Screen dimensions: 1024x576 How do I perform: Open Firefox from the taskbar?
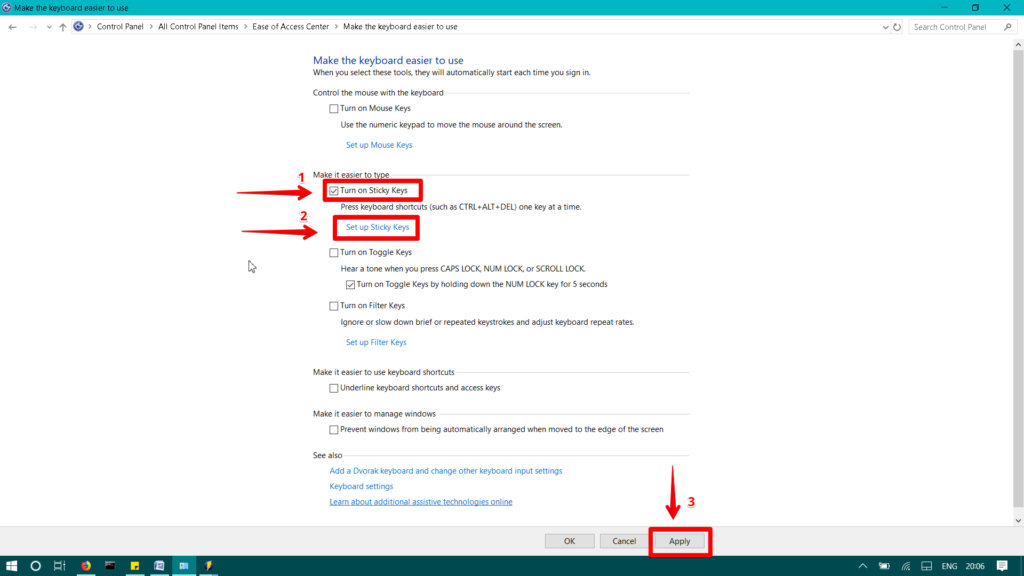click(86, 566)
